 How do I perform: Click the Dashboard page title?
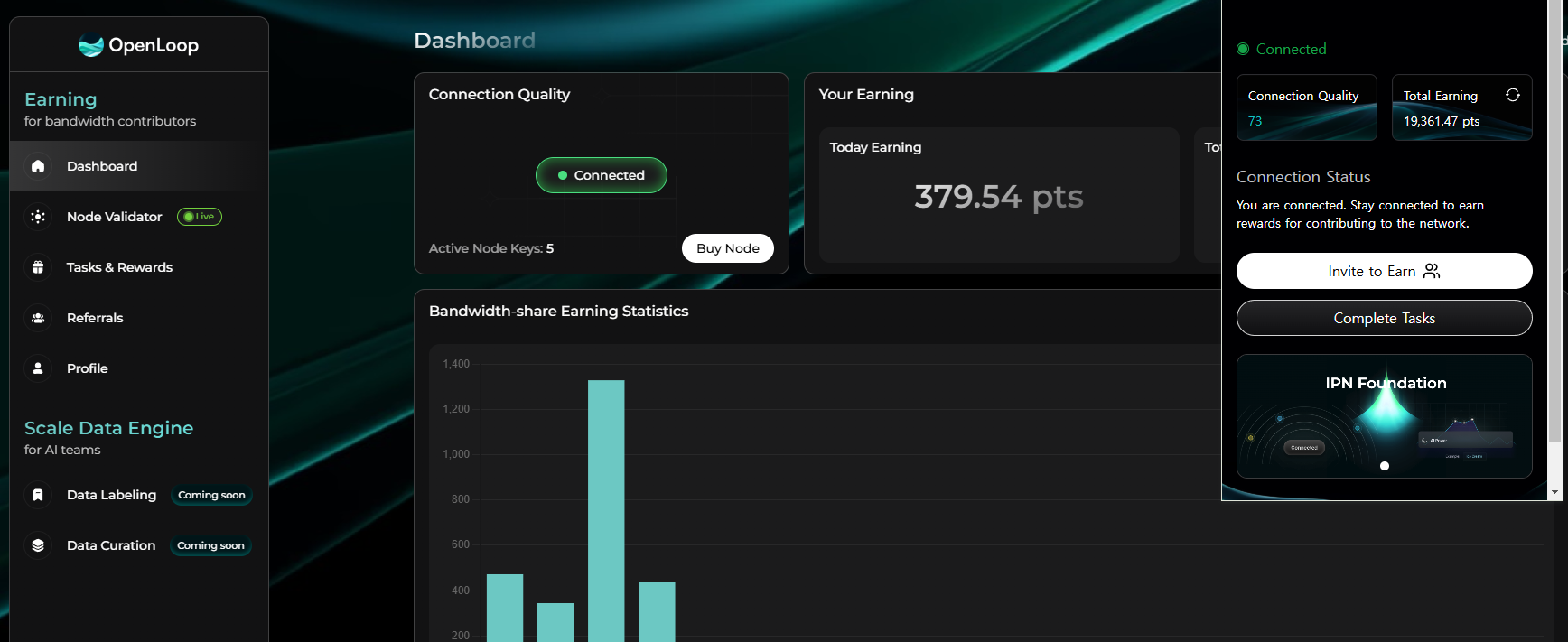(x=474, y=41)
